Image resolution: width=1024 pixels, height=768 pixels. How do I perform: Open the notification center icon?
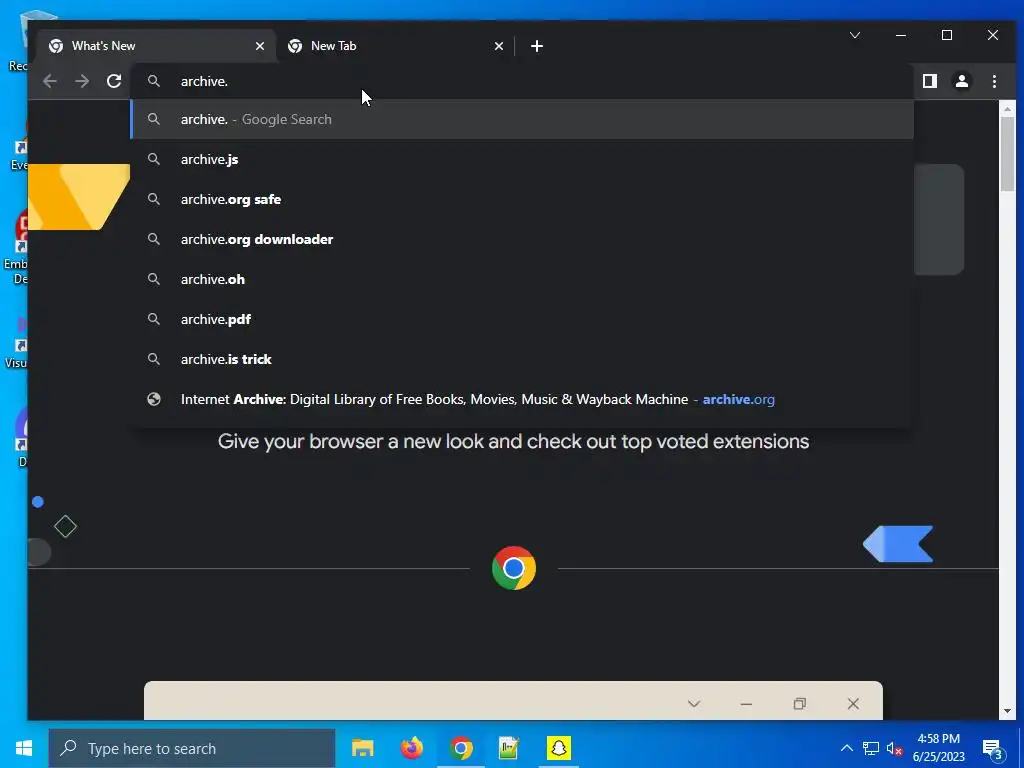pos(993,749)
